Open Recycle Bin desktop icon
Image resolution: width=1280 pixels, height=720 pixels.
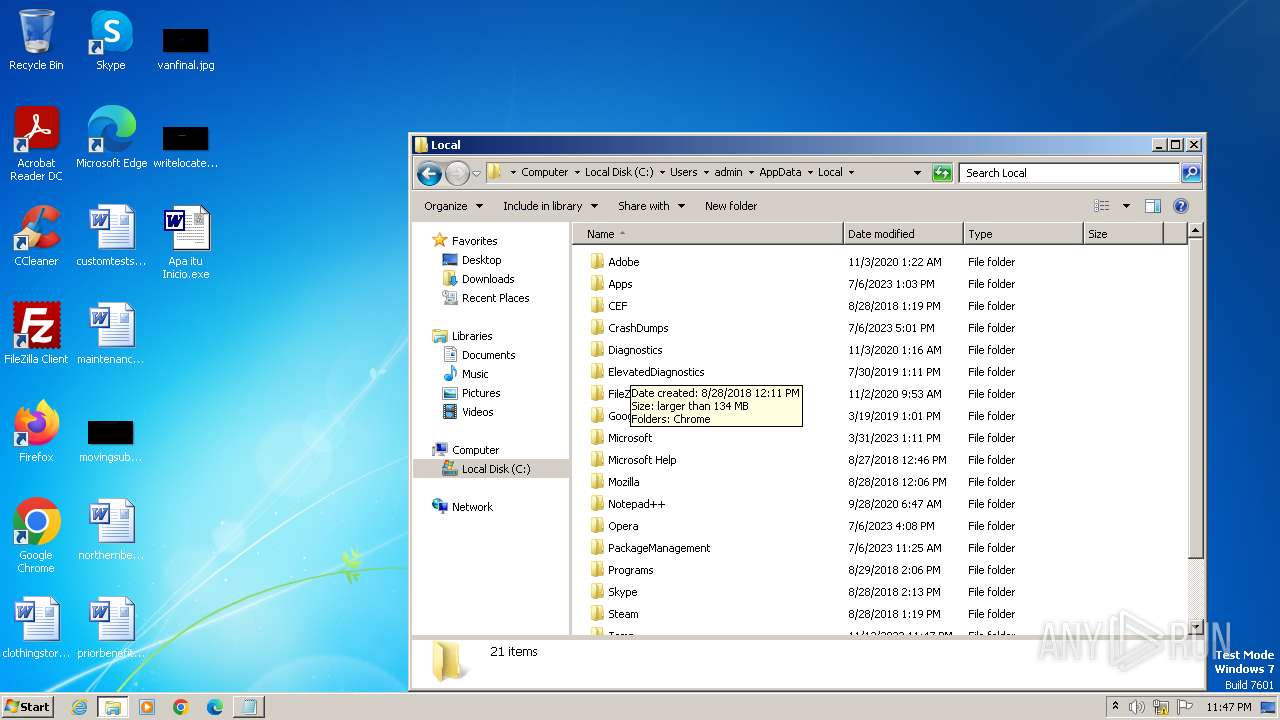36,40
